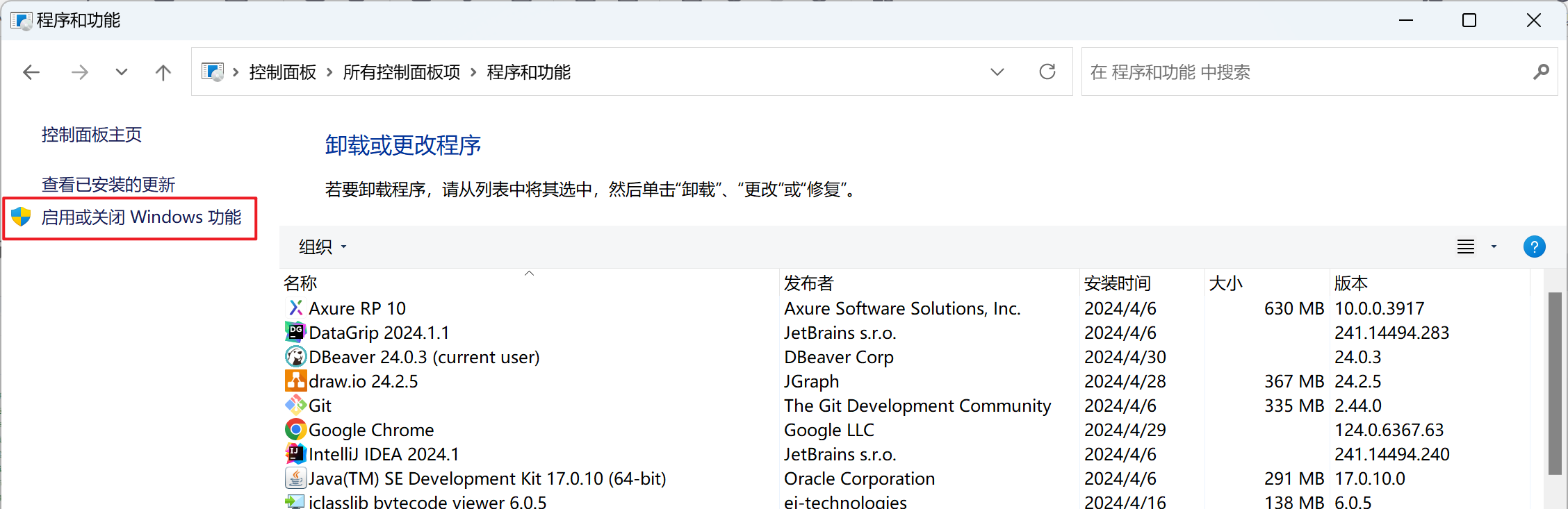1568x509 pixels.
Task: Click version 10.0.0.3917
Action: (x=1380, y=308)
